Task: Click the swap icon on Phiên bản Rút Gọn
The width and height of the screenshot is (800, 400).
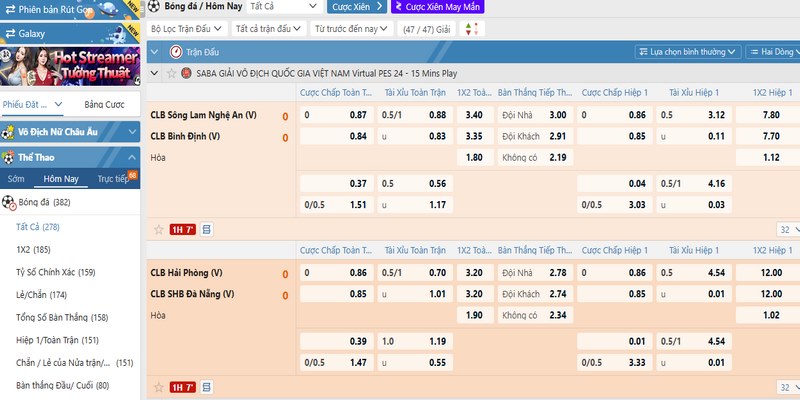Action: (9, 10)
